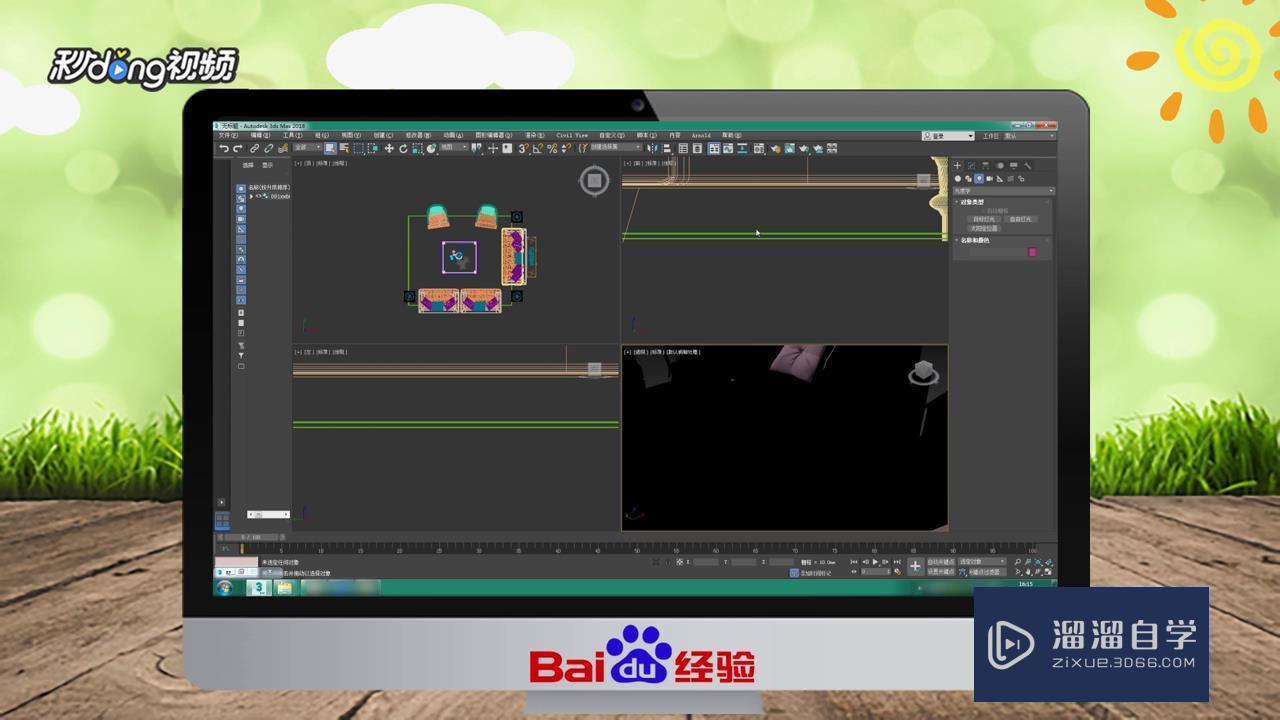Open the named selection sets dropdown

617,148
